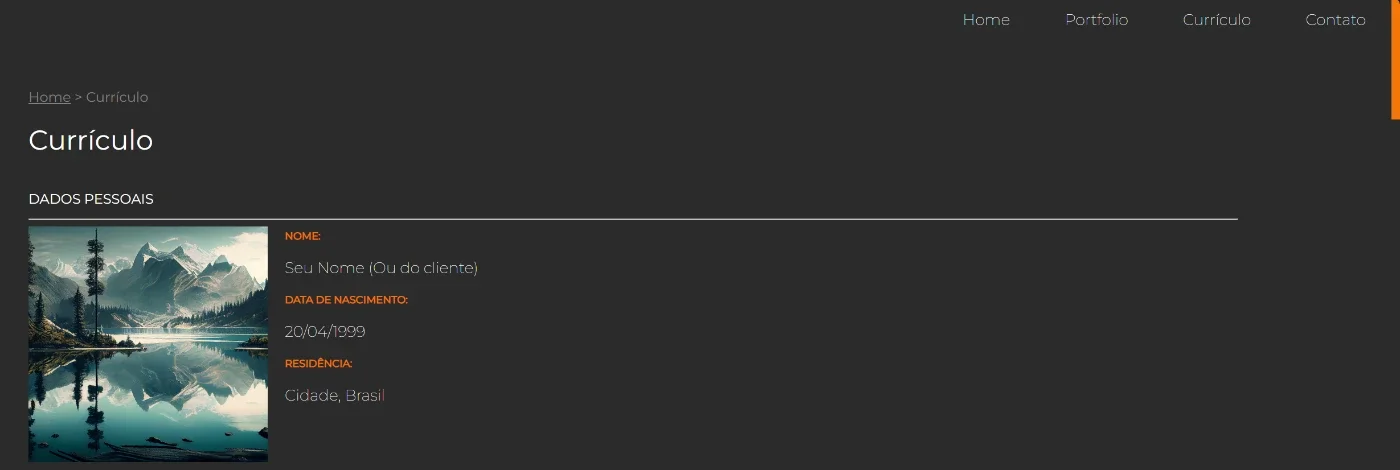Click the DADOS PESSOAIS section title
Screen dimensions: 1400x470
[x=91, y=199]
